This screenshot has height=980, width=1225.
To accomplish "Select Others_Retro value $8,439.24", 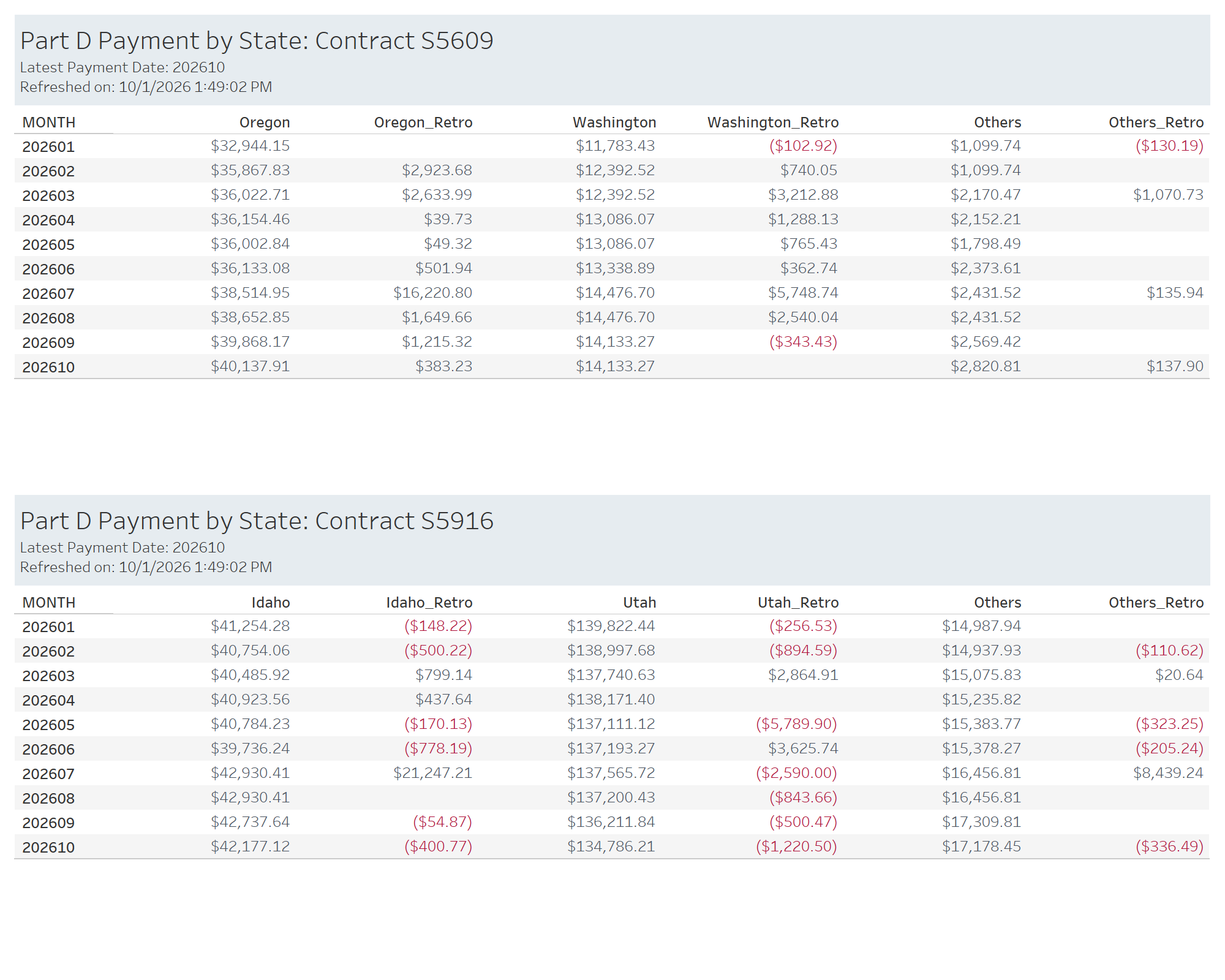I will pos(1168,773).
